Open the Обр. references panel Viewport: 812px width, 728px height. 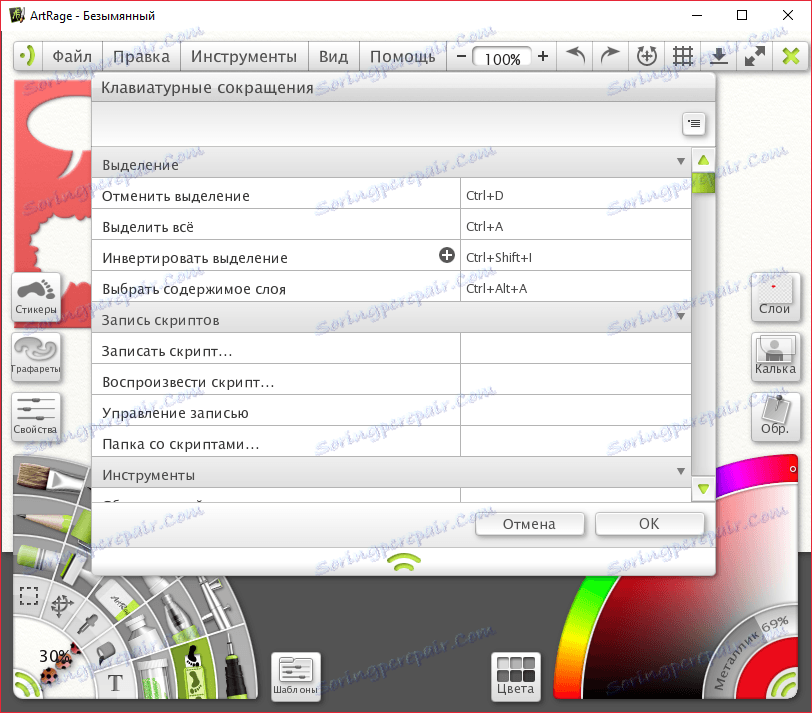pyautogui.click(x=775, y=417)
